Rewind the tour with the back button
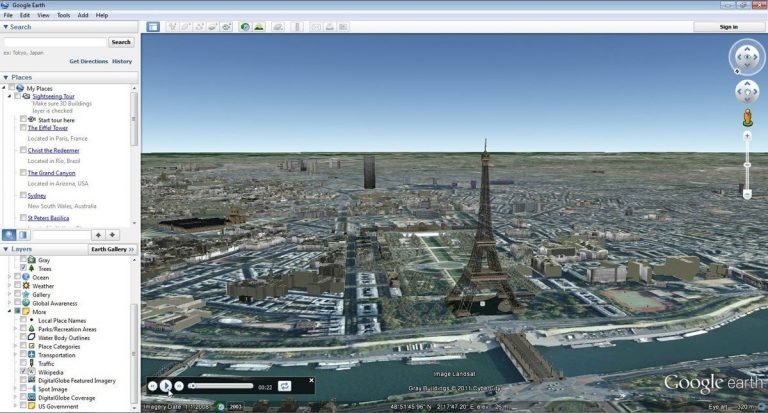The height and width of the screenshot is (413, 768). [153, 386]
